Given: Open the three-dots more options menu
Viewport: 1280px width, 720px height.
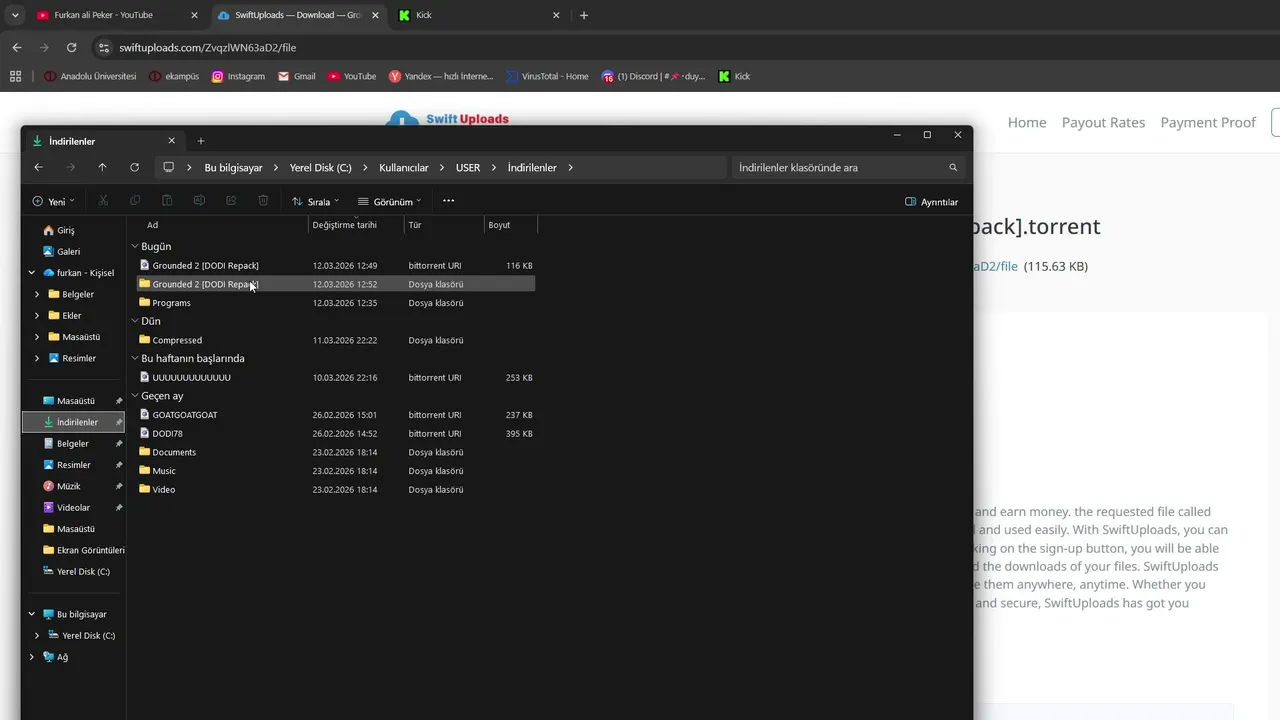Looking at the screenshot, I should point(448,201).
